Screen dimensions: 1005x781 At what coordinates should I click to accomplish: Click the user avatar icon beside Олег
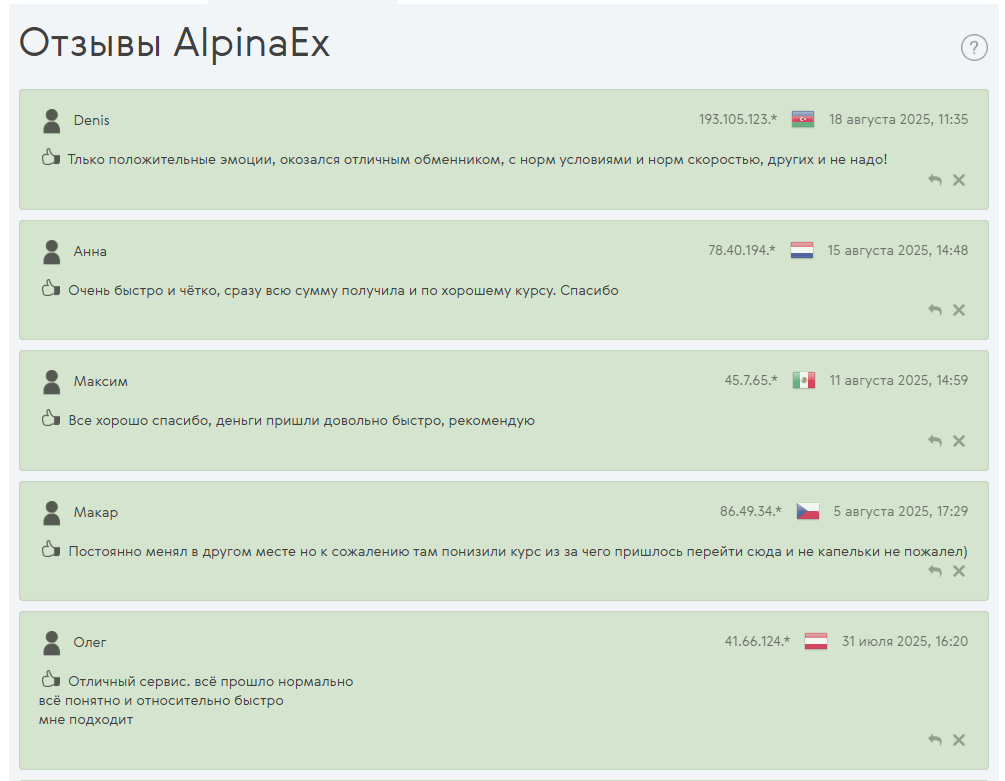click(52, 643)
